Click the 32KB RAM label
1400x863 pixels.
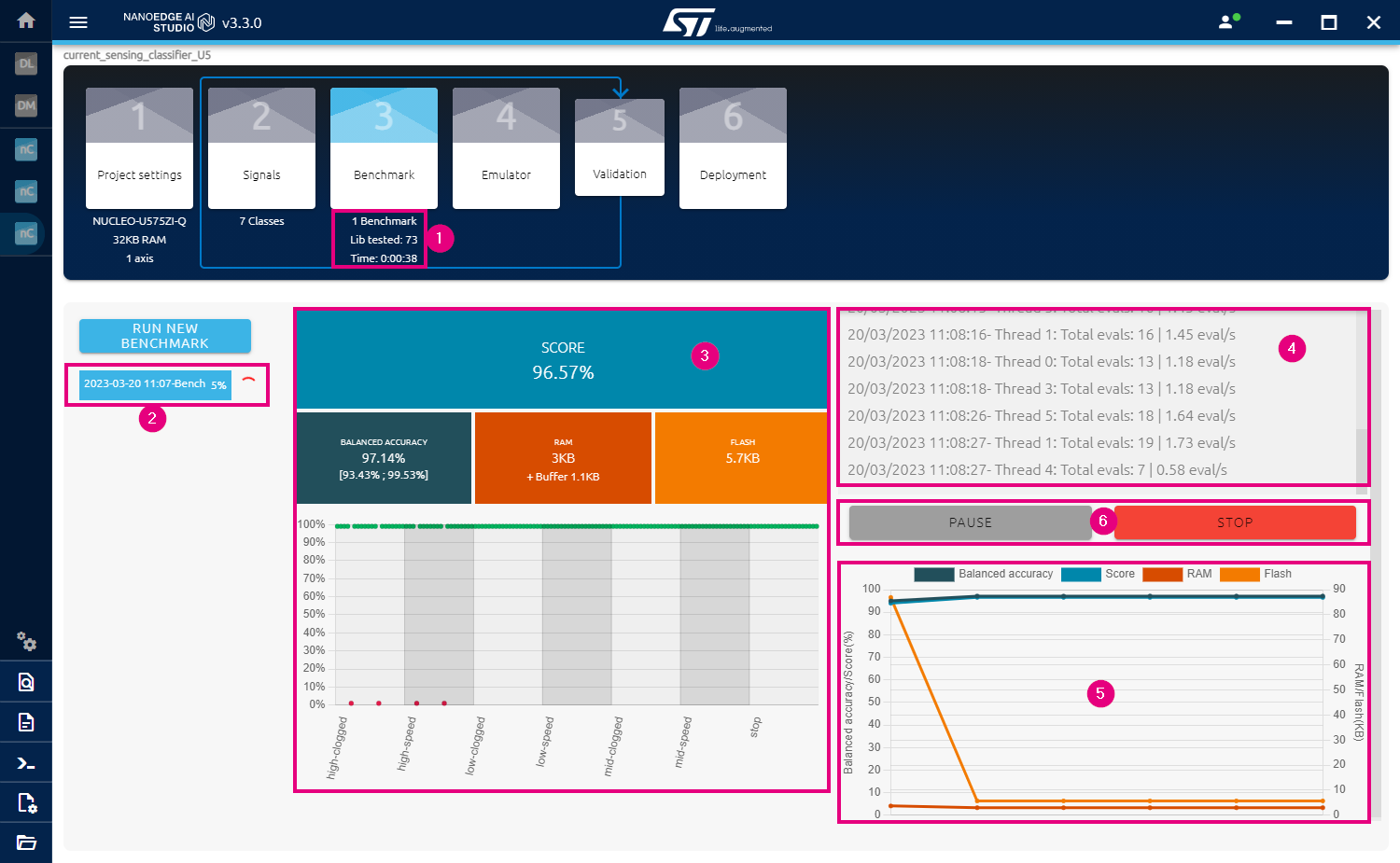click(139, 240)
